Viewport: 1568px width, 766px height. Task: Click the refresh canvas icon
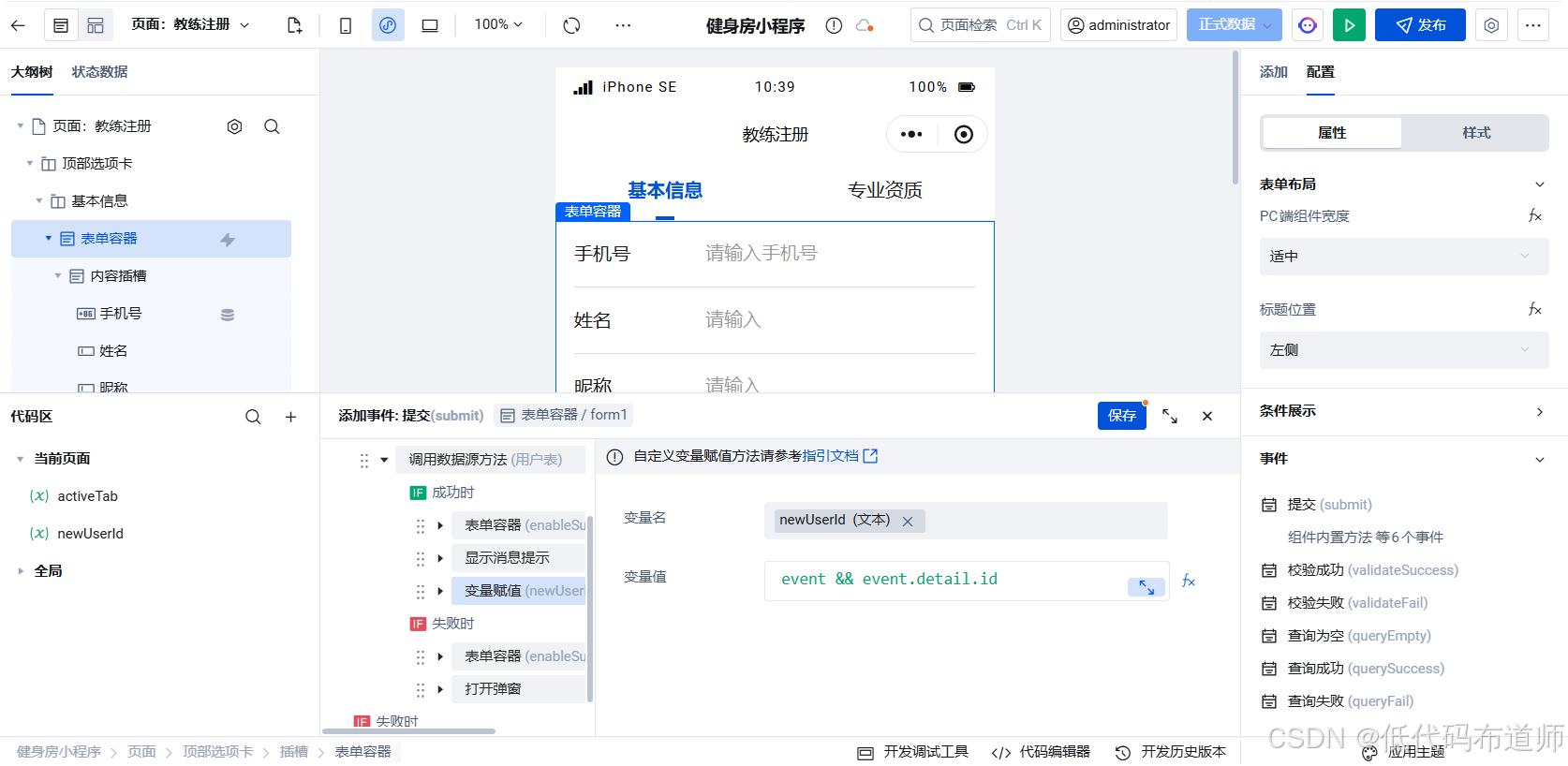571,25
